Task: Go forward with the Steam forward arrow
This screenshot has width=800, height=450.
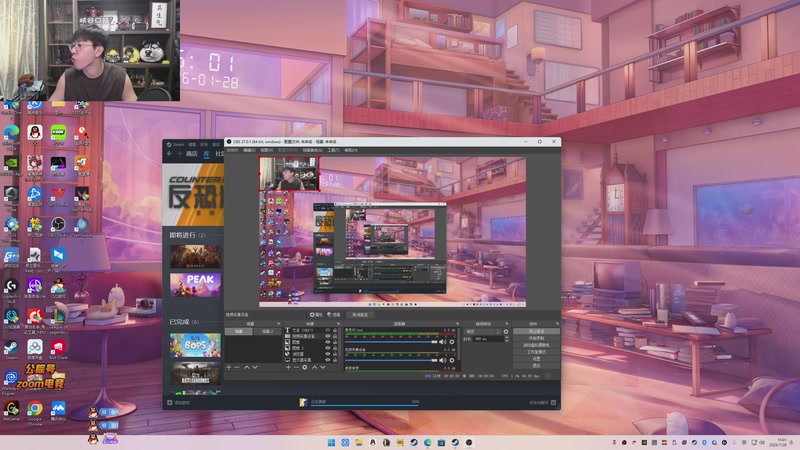Action: 179,153
